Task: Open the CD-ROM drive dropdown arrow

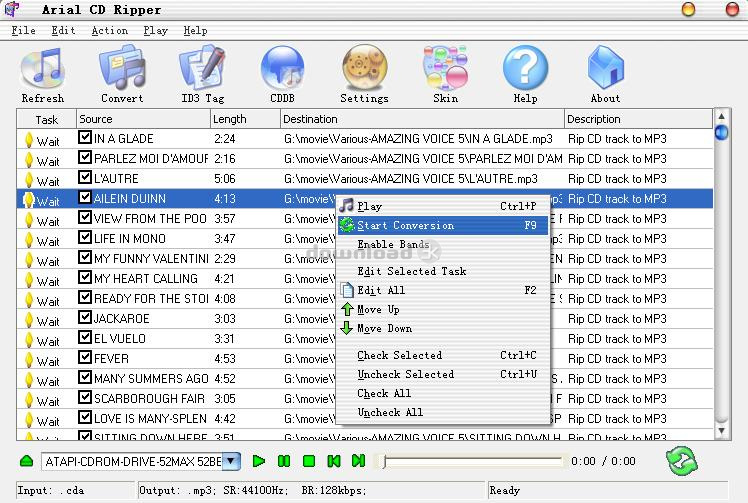Action: pyautogui.click(x=231, y=461)
